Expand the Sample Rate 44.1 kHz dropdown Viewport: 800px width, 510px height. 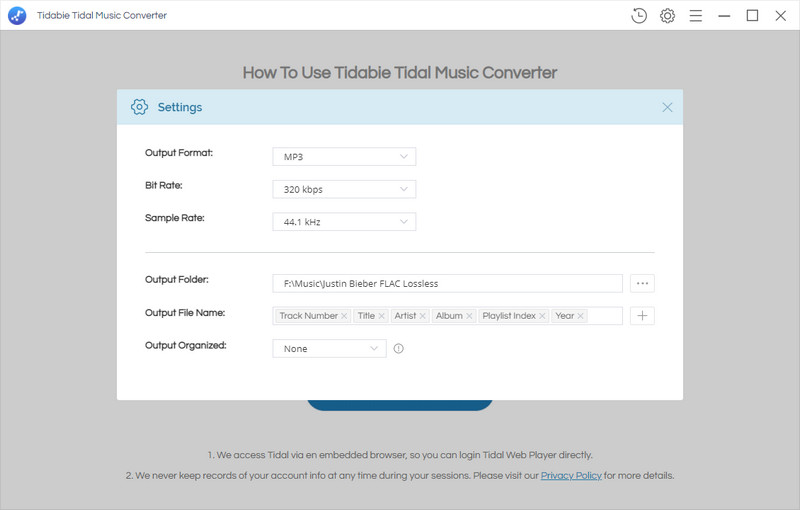click(x=344, y=222)
